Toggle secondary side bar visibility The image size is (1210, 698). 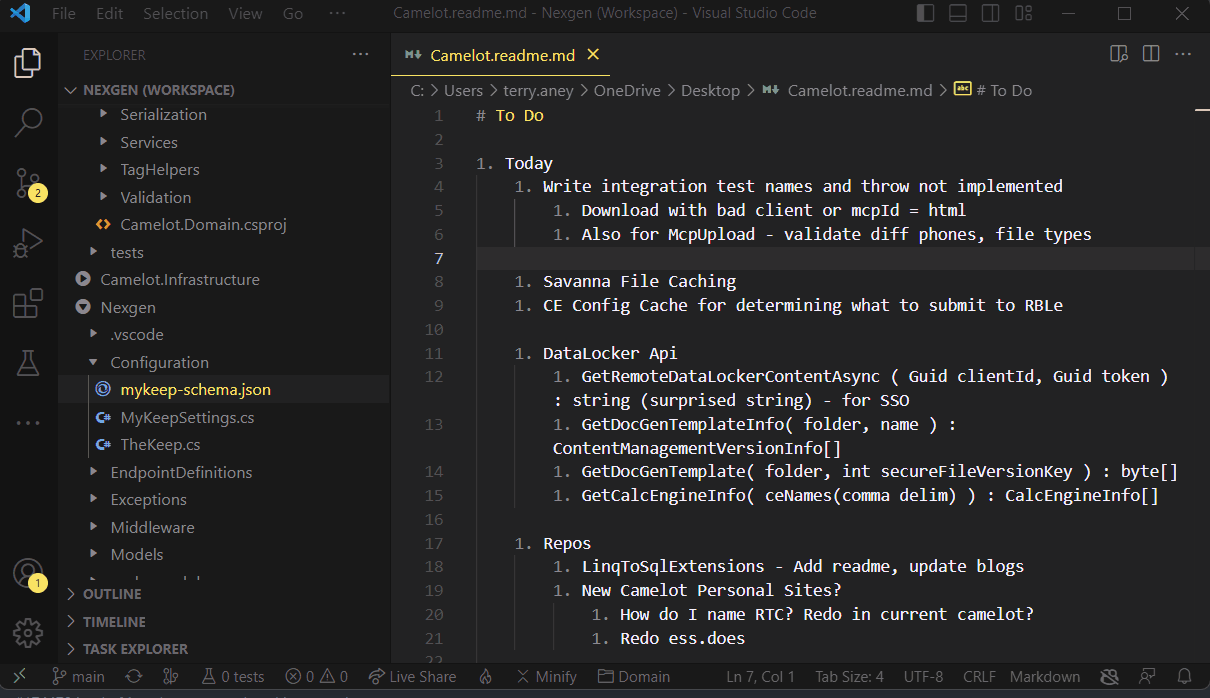pyautogui.click(x=990, y=14)
